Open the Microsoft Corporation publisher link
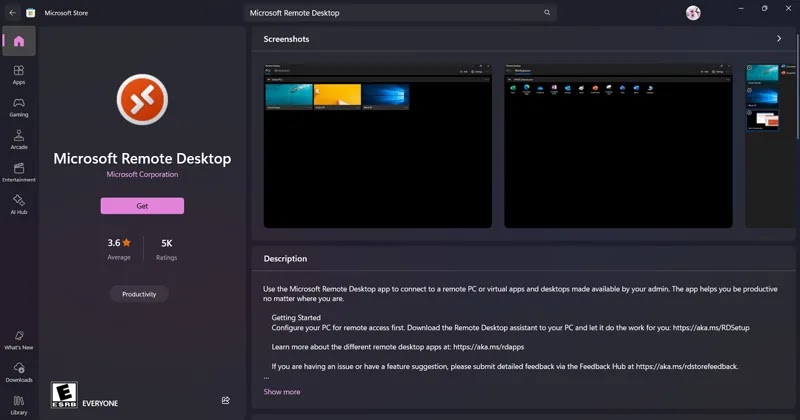800x420 pixels. [x=142, y=174]
